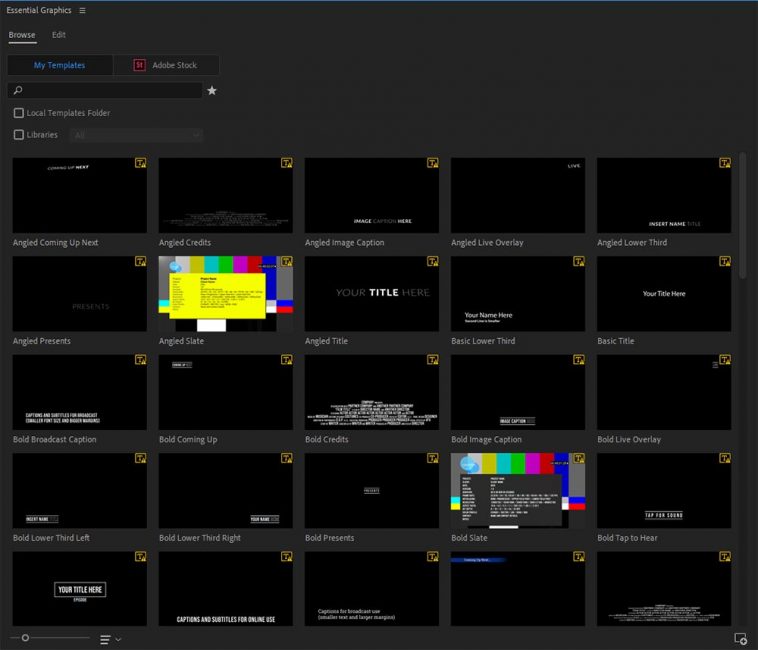Image resolution: width=758 pixels, height=650 pixels.
Task: Open the Essential Graphics panel menu icon
Action: pos(82,10)
